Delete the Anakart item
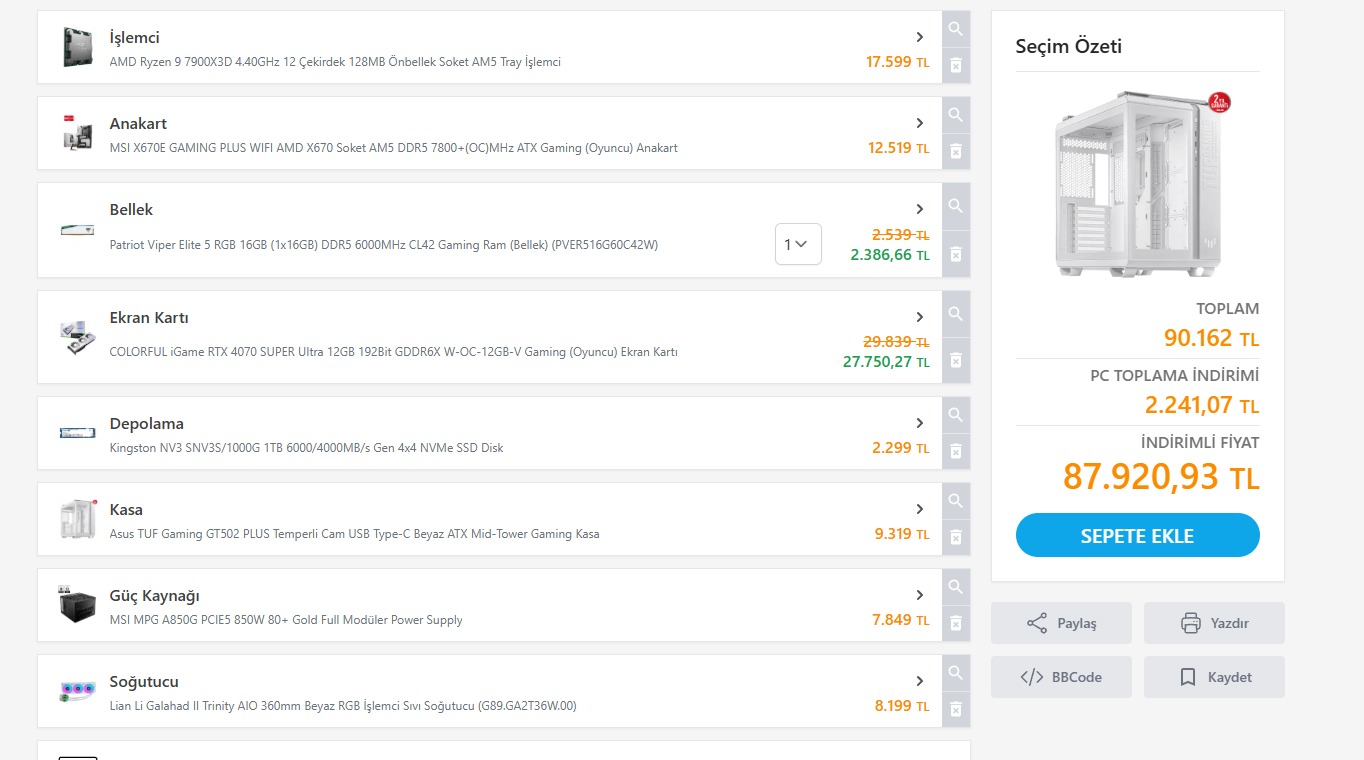This screenshot has height=760, width=1364. coord(956,151)
